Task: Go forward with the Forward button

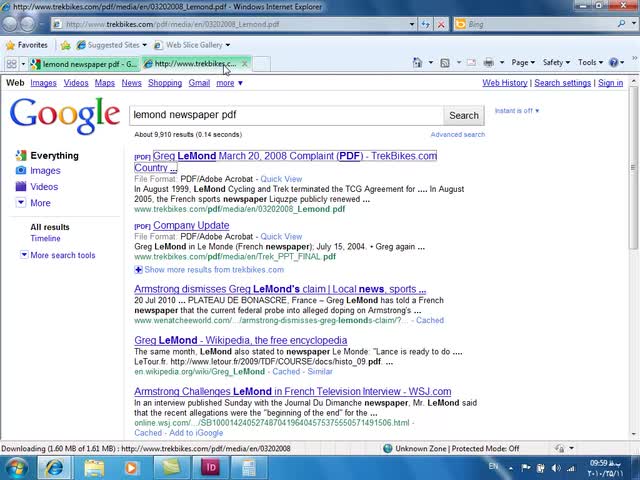Action: coord(28,24)
